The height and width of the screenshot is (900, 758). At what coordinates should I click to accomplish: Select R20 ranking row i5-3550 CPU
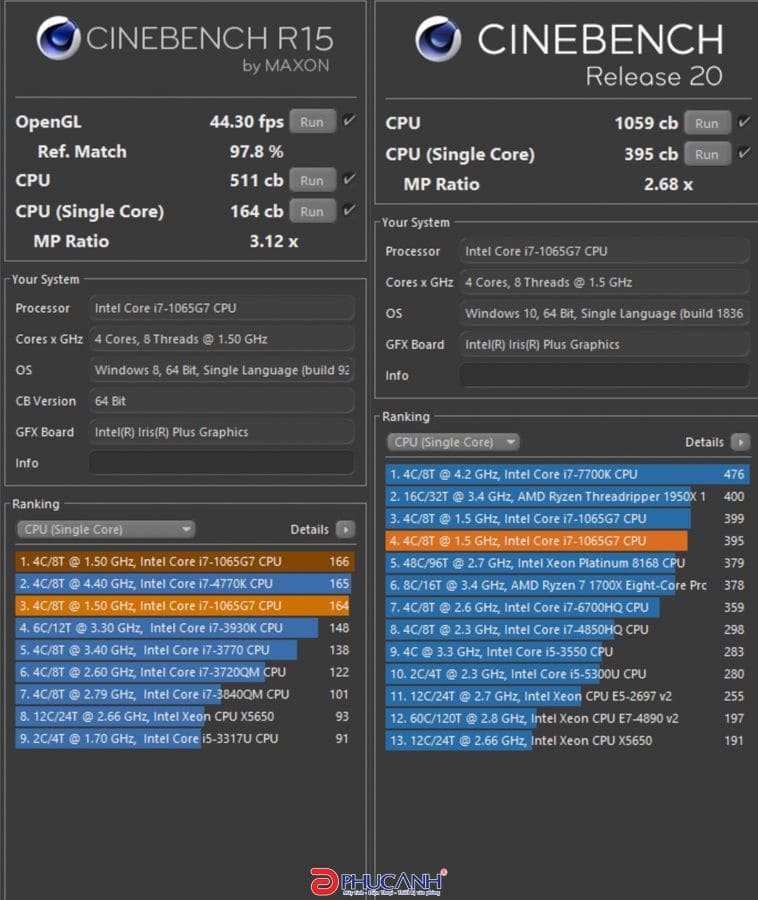tap(567, 651)
